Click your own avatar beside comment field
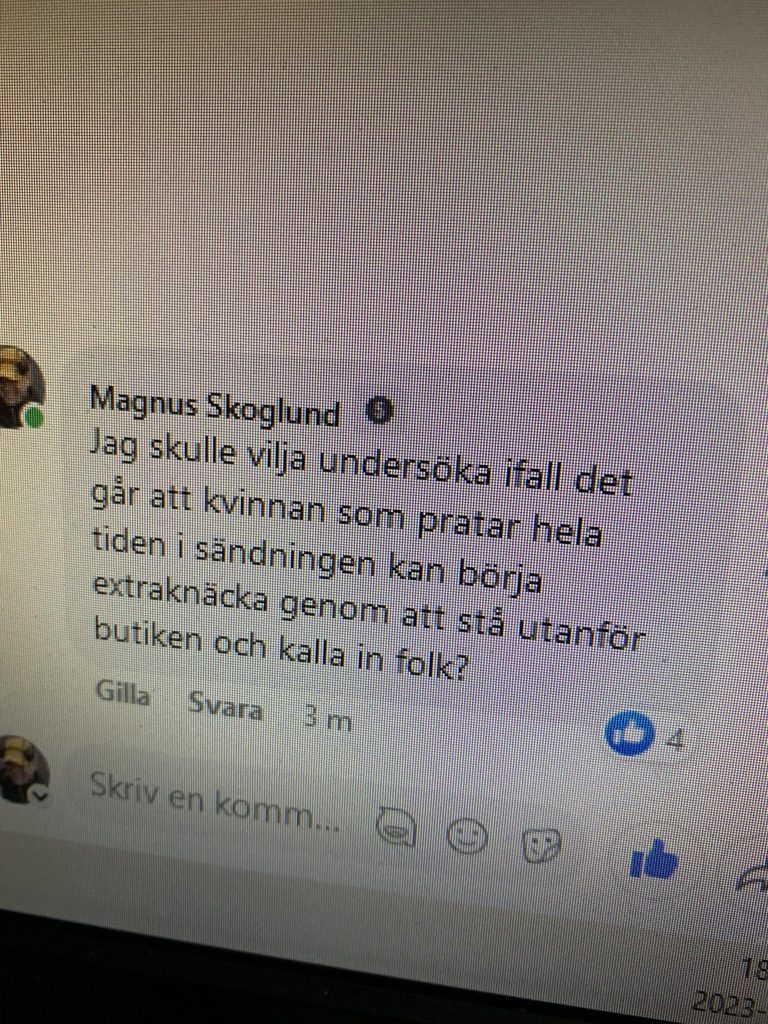 coord(23,769)
